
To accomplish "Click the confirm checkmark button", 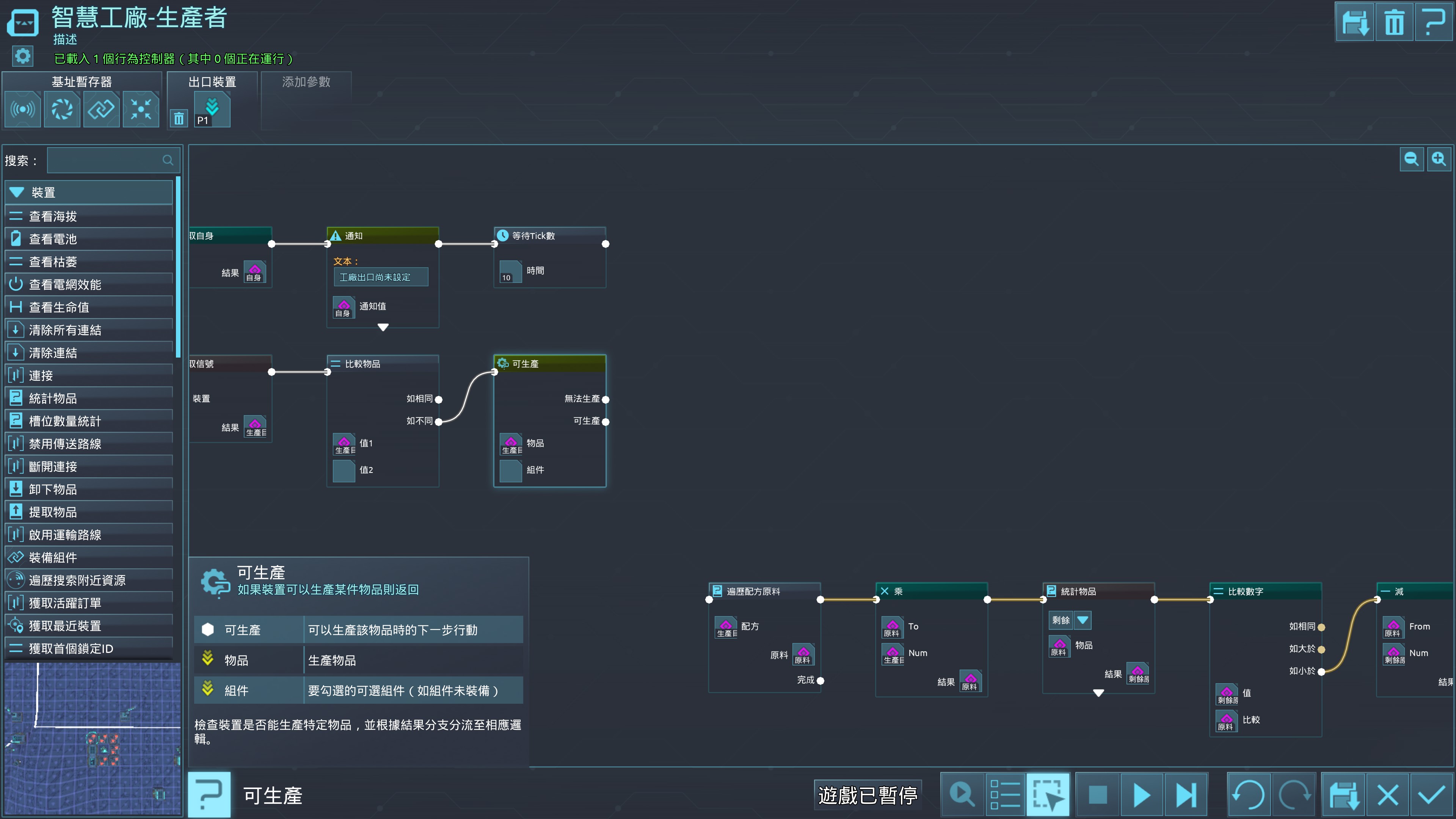I will [x=1431, y=795].
